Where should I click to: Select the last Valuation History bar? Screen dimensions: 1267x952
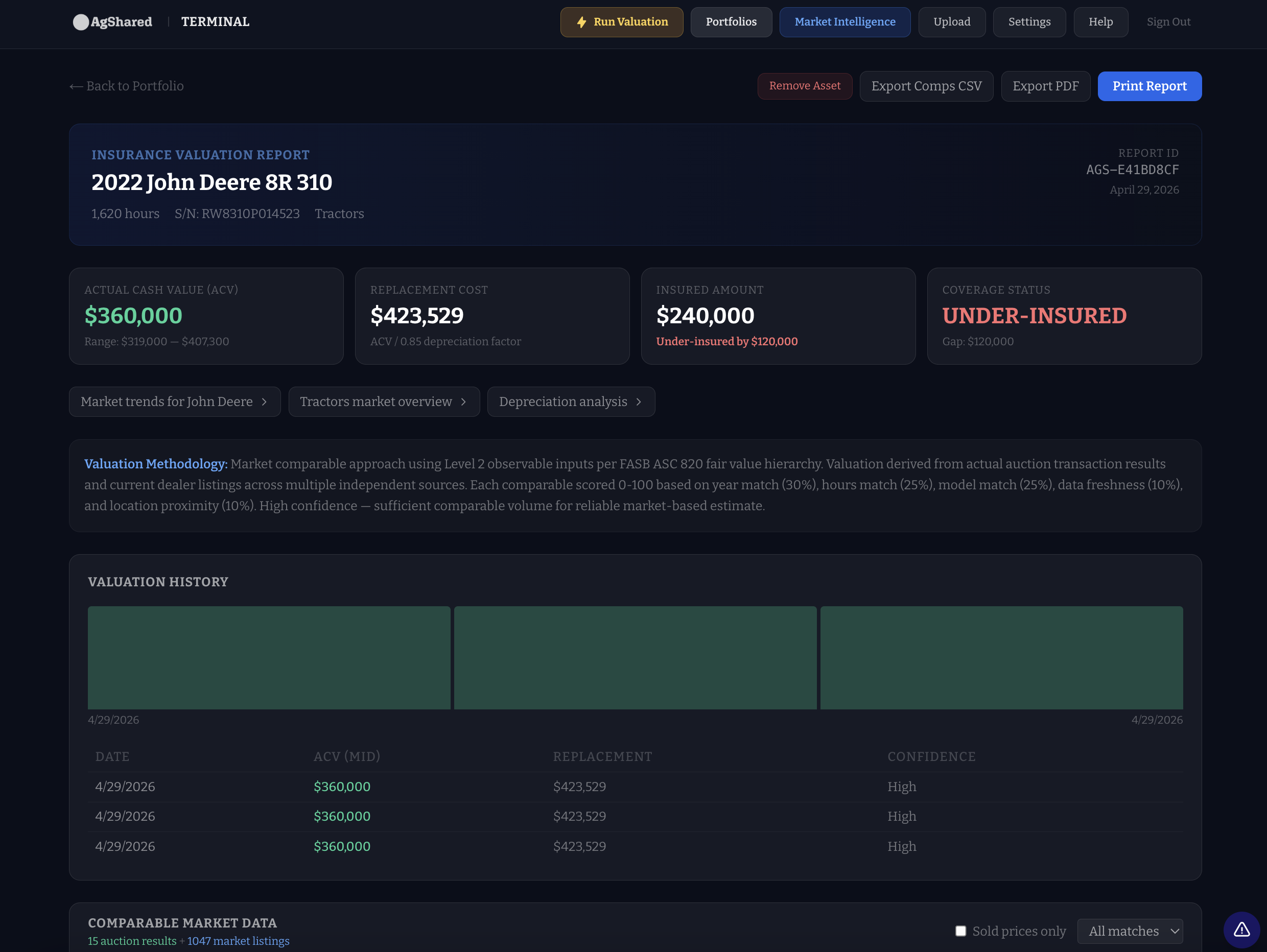tap(1001, 658)
